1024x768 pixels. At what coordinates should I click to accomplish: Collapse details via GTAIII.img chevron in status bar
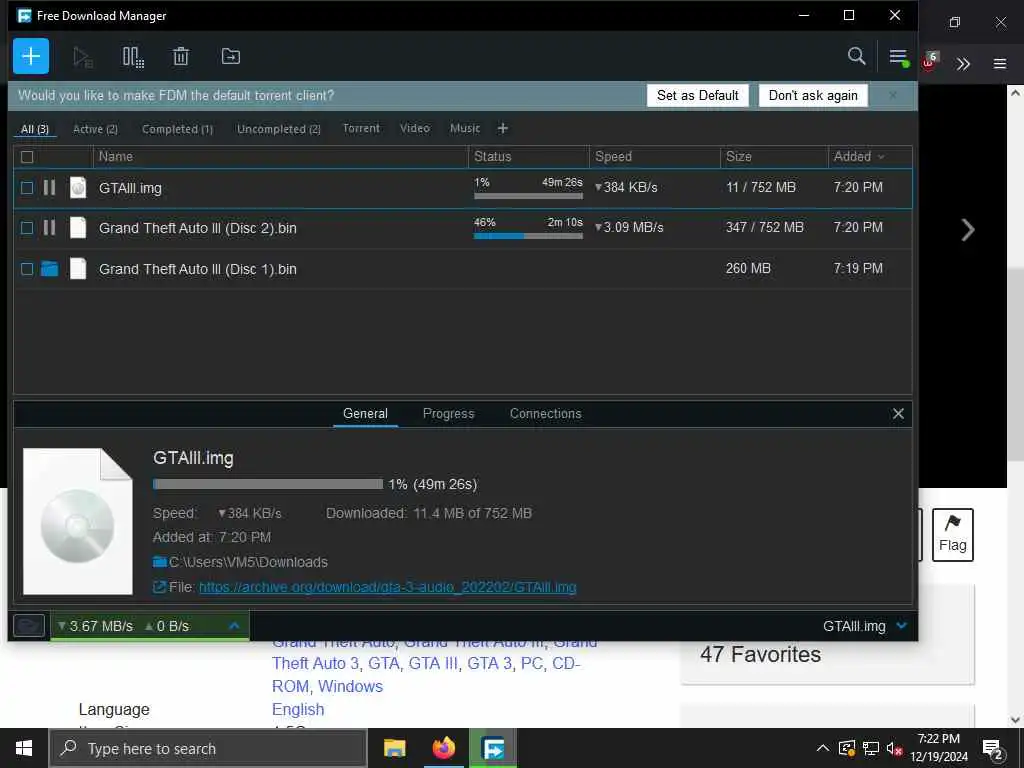point(902,626)
